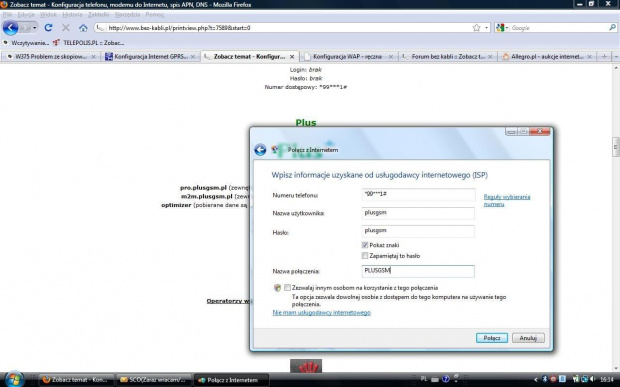Screen dimensions: 620x387
Task: Click the Operatorzy link on page
Action: pos(228,301)
